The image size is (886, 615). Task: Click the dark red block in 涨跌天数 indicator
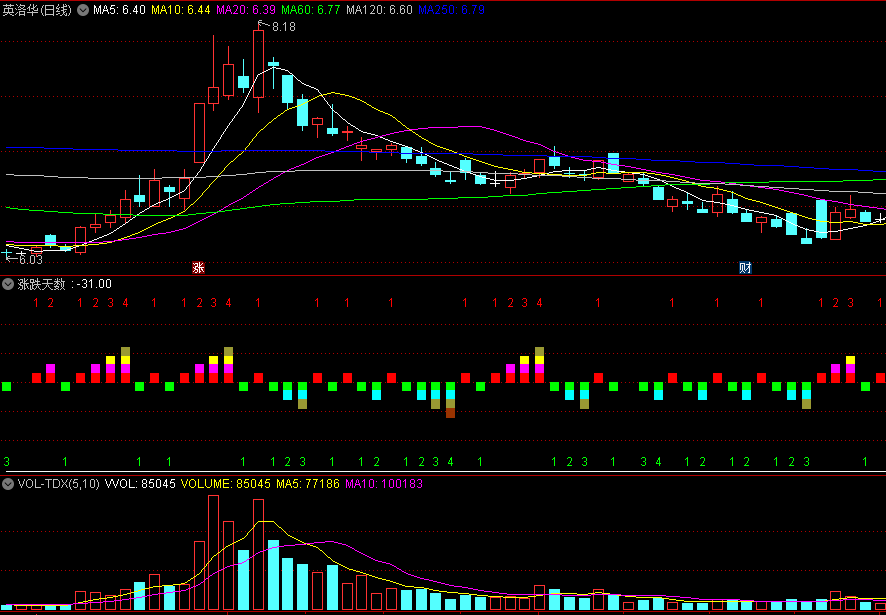[450, 413]
